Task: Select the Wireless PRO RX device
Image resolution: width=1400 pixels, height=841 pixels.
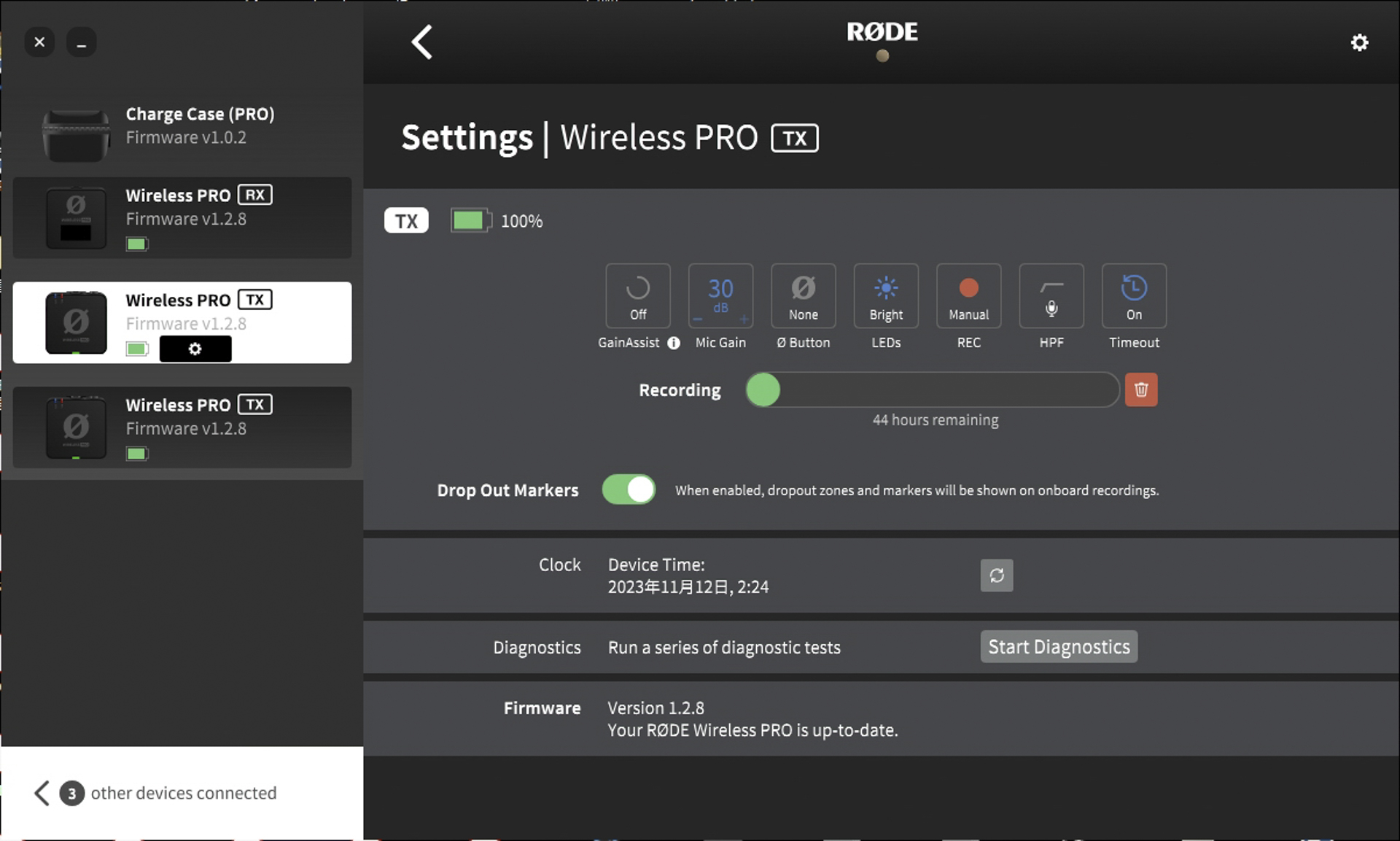Action: click(x=182, y=217)
